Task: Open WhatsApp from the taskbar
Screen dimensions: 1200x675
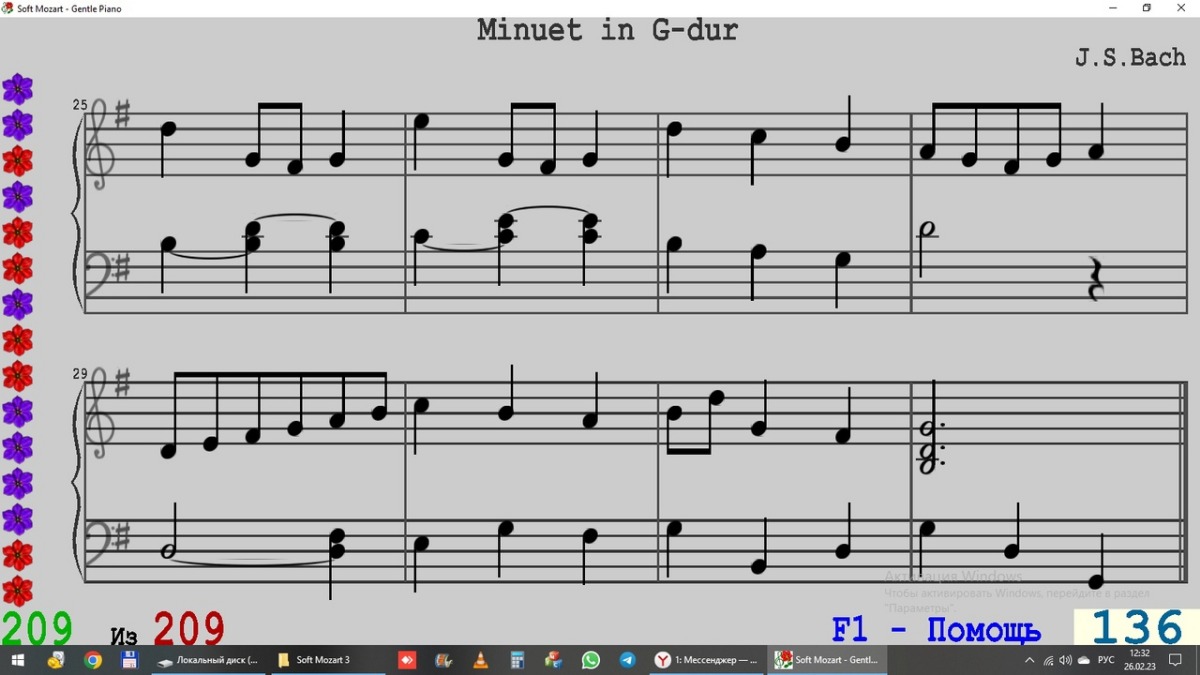Action: pyautogui.click(x=591, y=660)
